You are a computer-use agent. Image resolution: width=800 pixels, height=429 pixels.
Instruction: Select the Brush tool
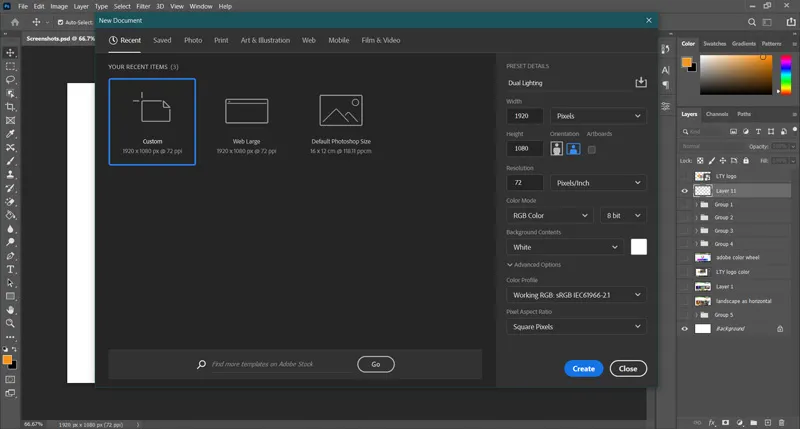pyautogui.click(x=10, y=161)
